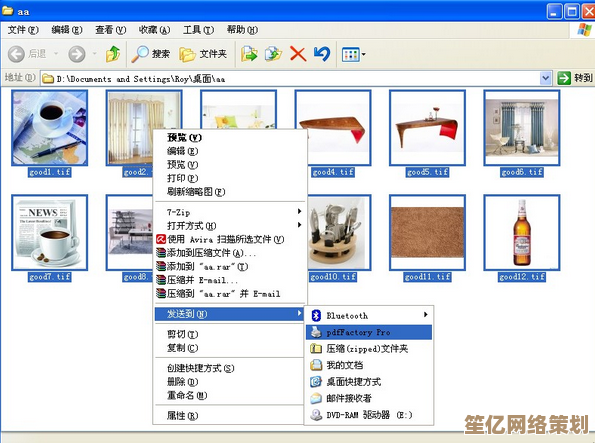Choose Print (打印) in context menu
Screen dimensions: 595x443
click(x=230, y=178)
